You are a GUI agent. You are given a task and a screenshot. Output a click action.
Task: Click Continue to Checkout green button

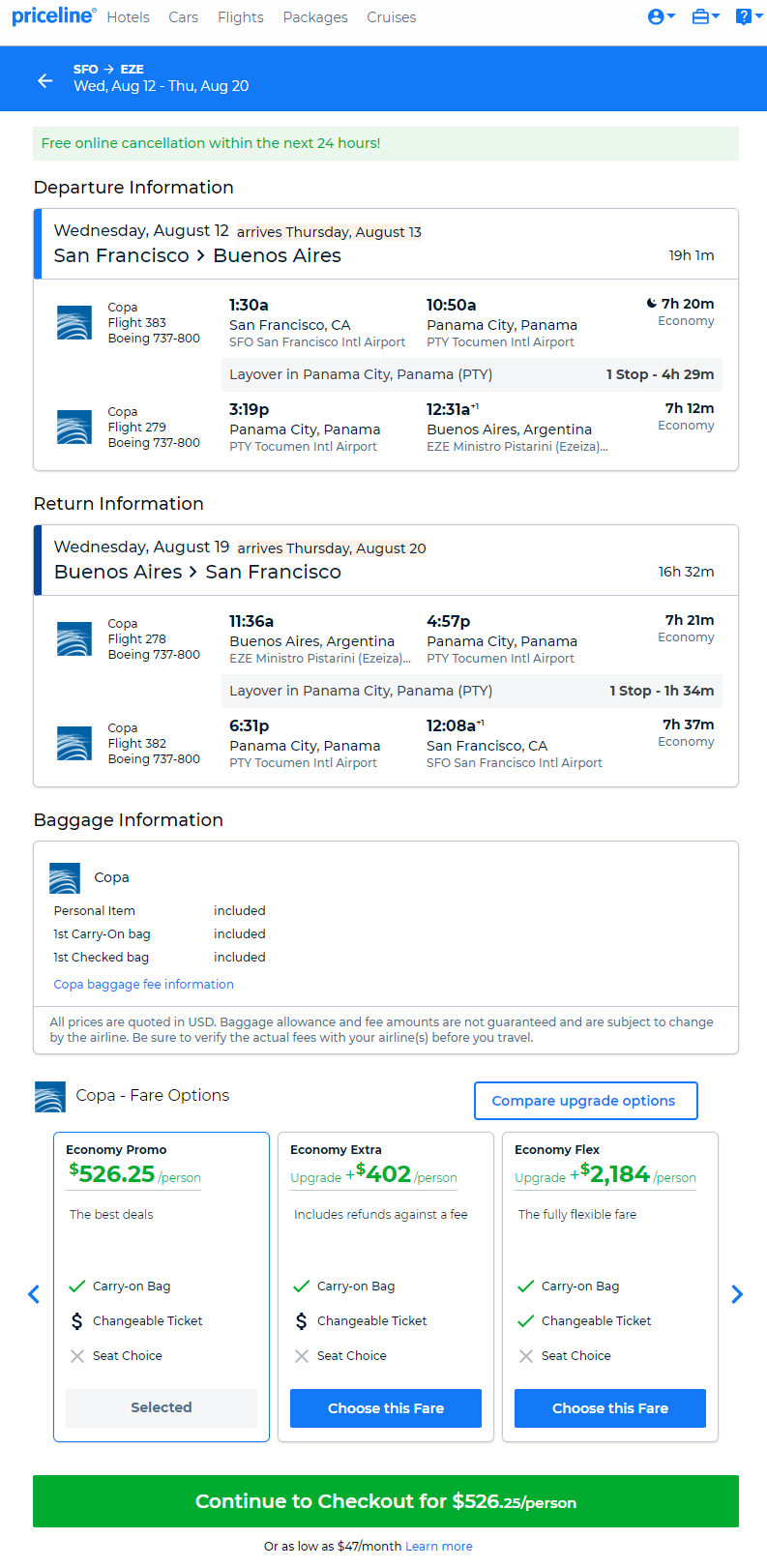[x=386, y=1501]
